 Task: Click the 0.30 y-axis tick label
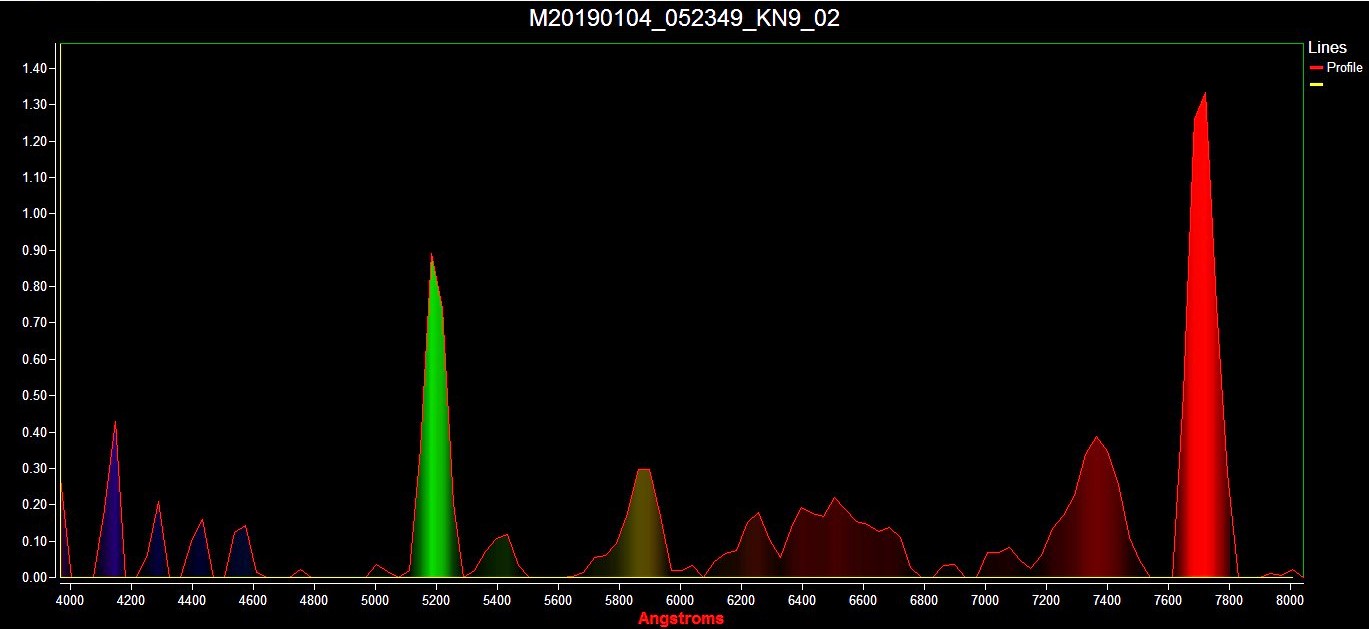pos(34,468)
